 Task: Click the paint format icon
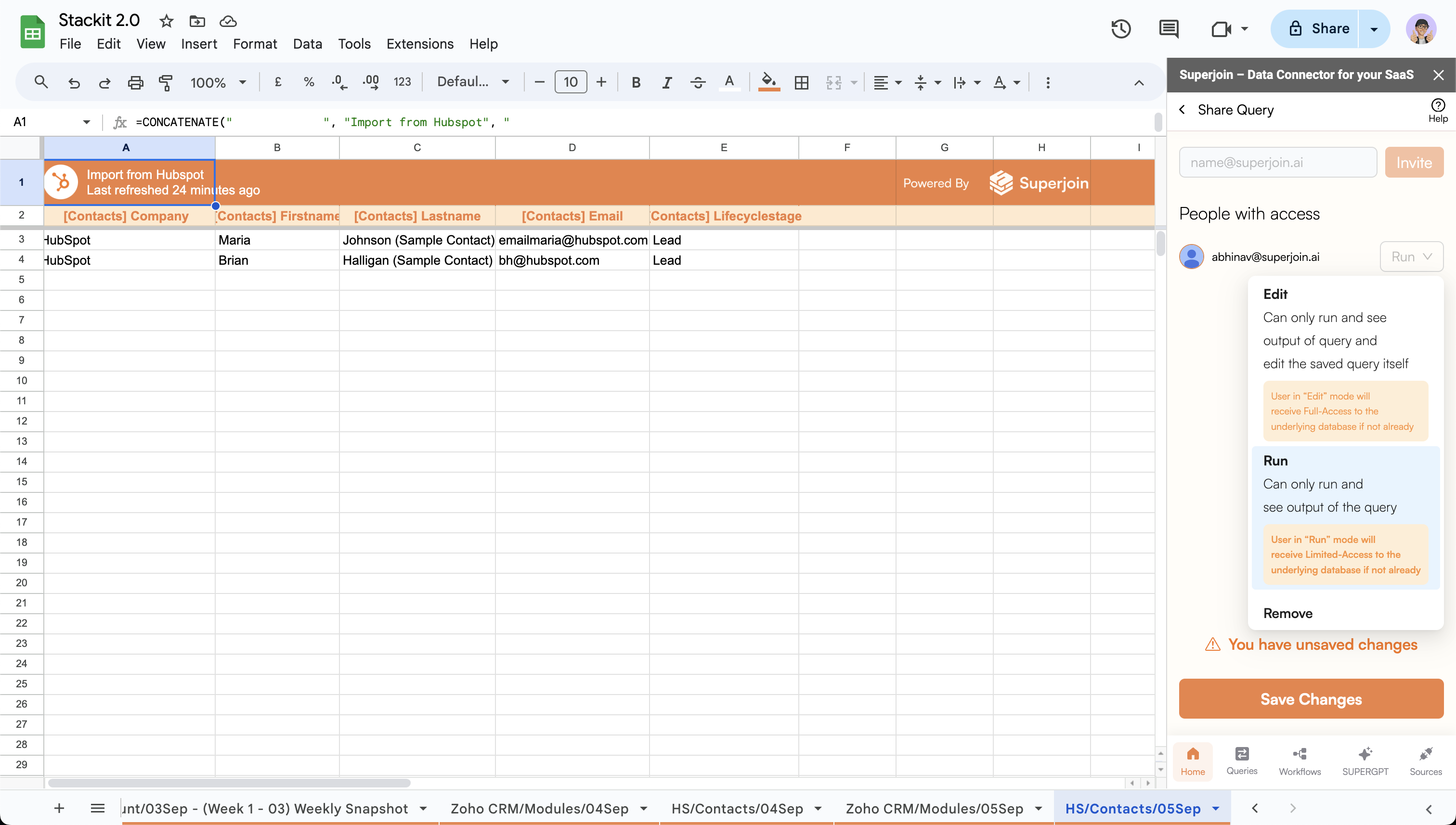pyautogui.click(x=166, y=83)
